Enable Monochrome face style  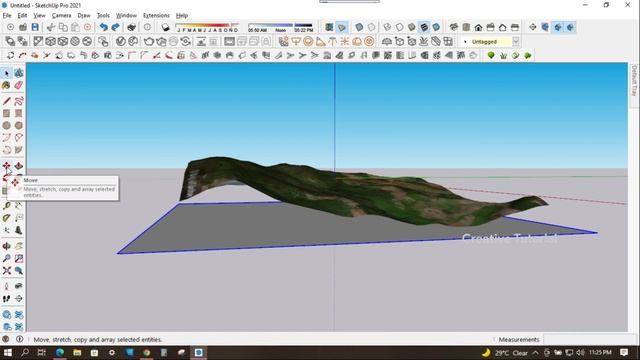pos(436,27)
